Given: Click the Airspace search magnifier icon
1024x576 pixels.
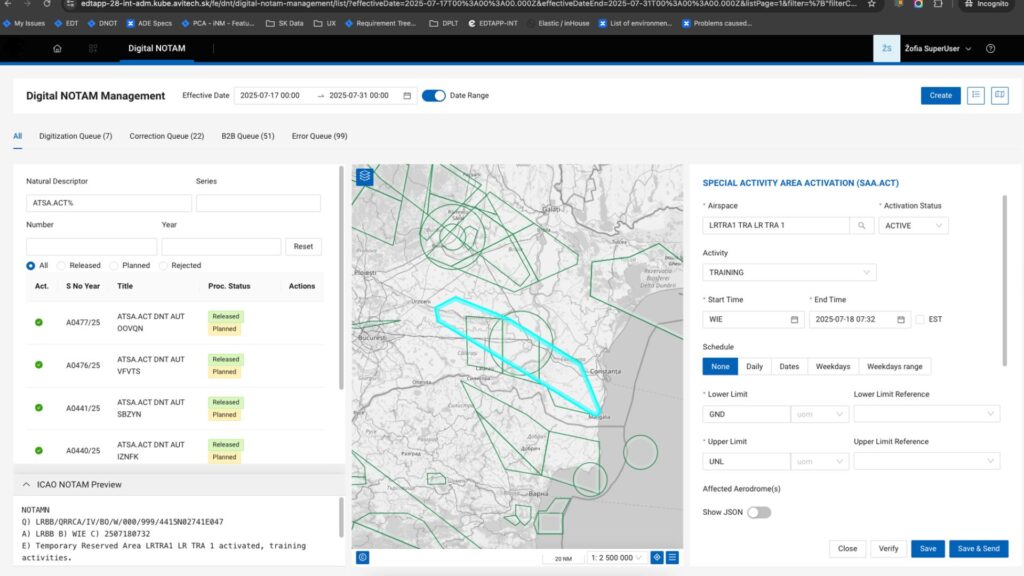Looking at the screenshot, I should pos(860,226).
